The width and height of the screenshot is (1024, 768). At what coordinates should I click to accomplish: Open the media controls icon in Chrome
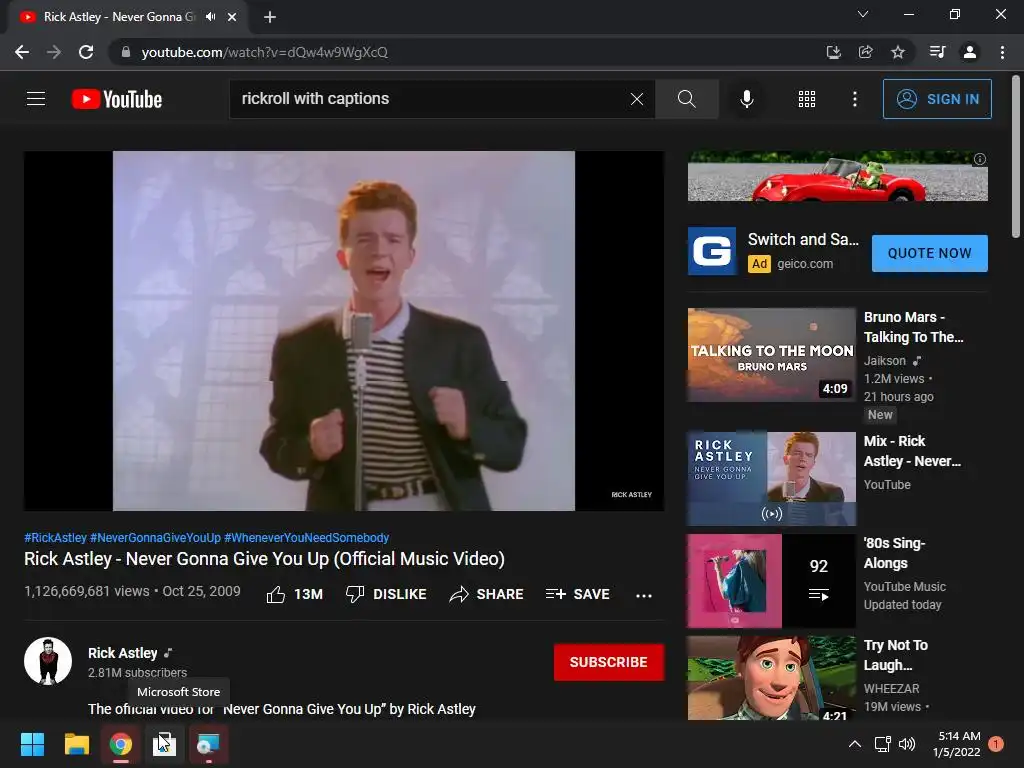tap(937, 52)
